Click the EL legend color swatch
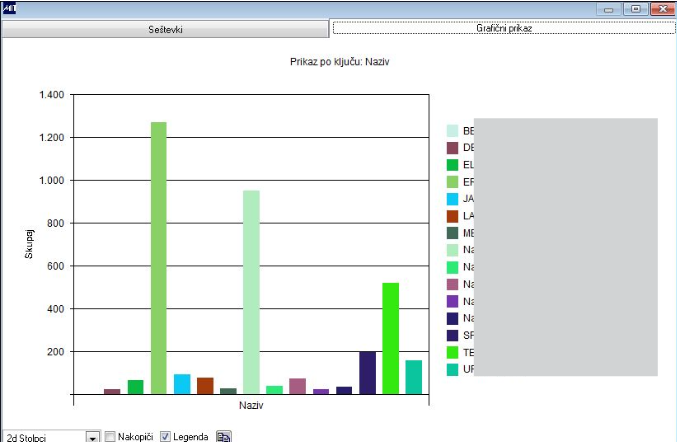Viewport: 677px width, 442px height. pos(452,165)
